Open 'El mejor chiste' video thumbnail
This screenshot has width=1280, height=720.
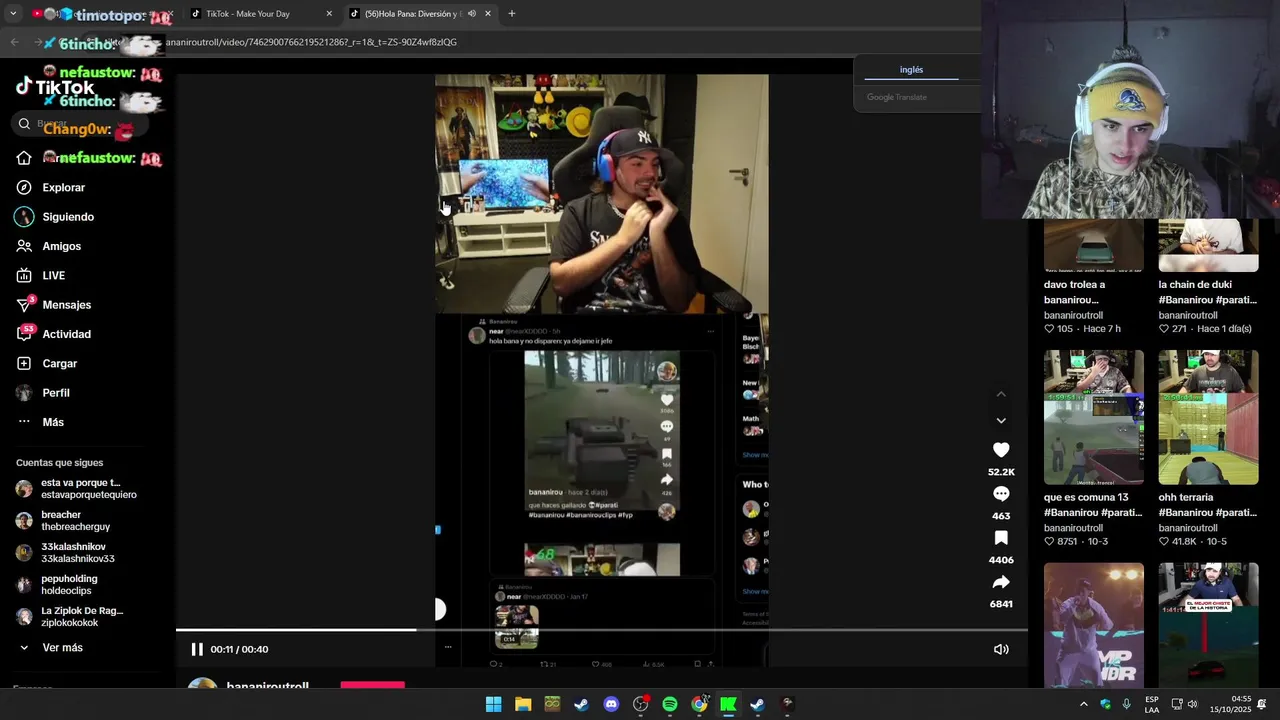[x=1208, y=625]
